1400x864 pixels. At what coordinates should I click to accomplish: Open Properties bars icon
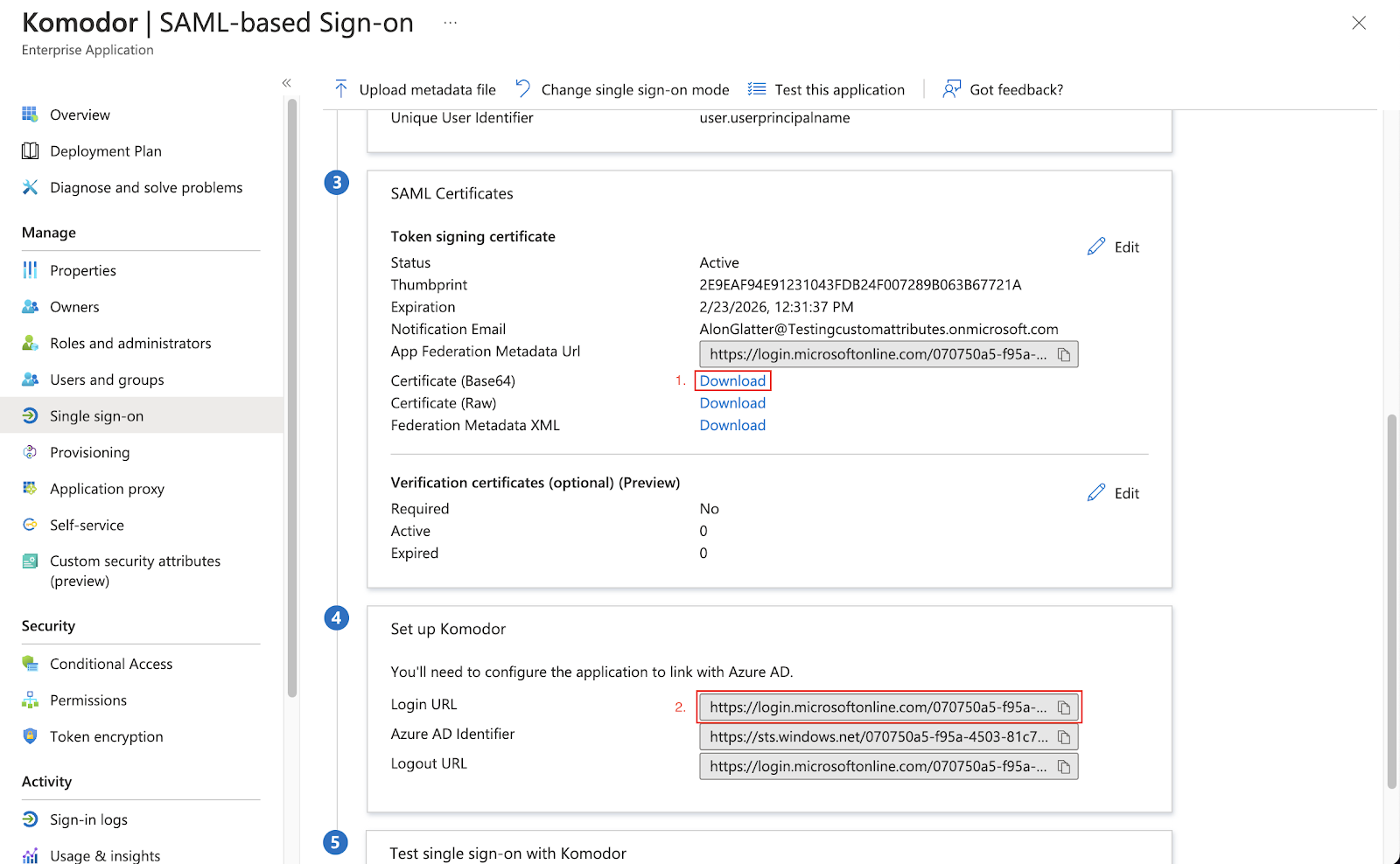coord(30,270)
